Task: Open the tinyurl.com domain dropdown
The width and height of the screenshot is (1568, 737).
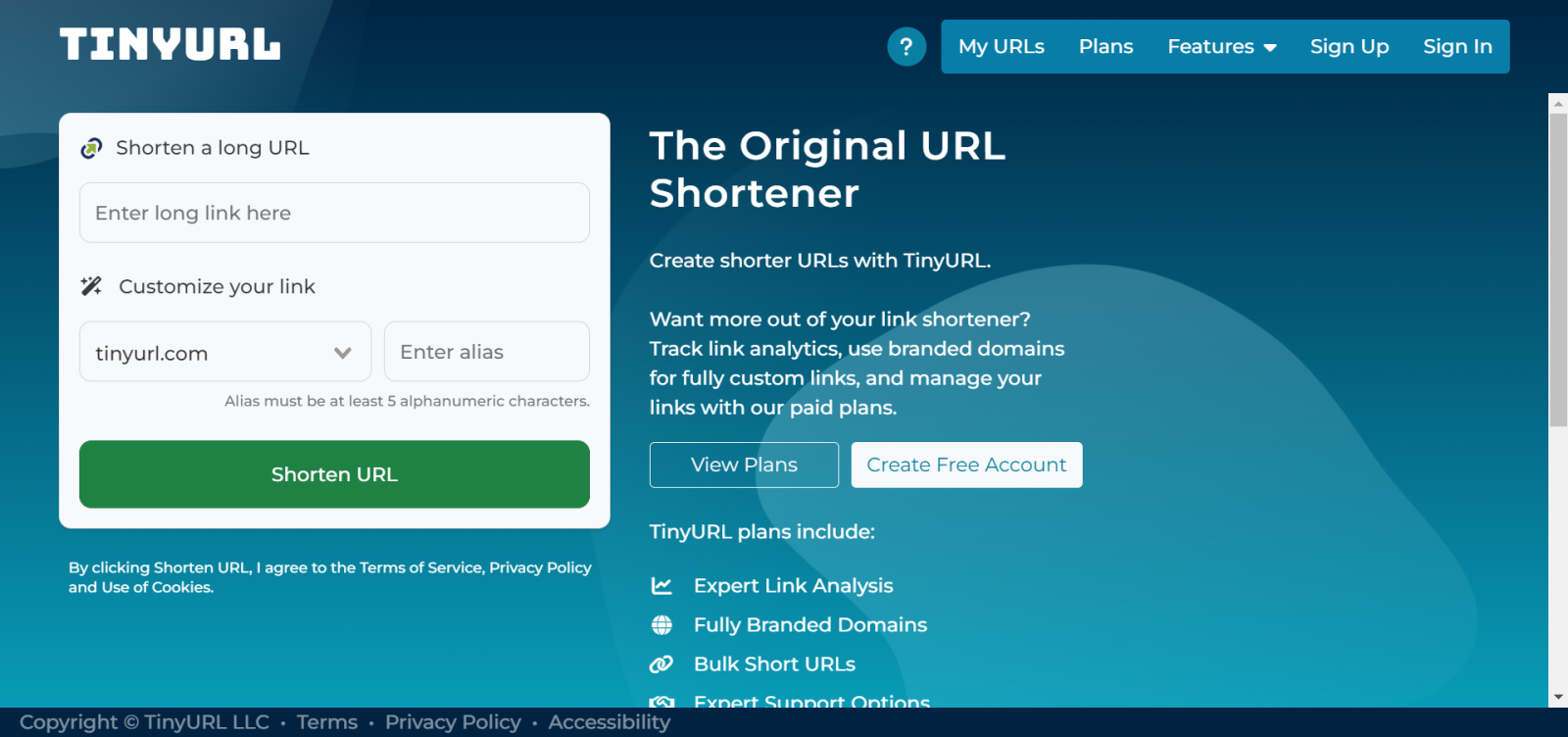Action: pyautogui.click(x=225, y=352)
